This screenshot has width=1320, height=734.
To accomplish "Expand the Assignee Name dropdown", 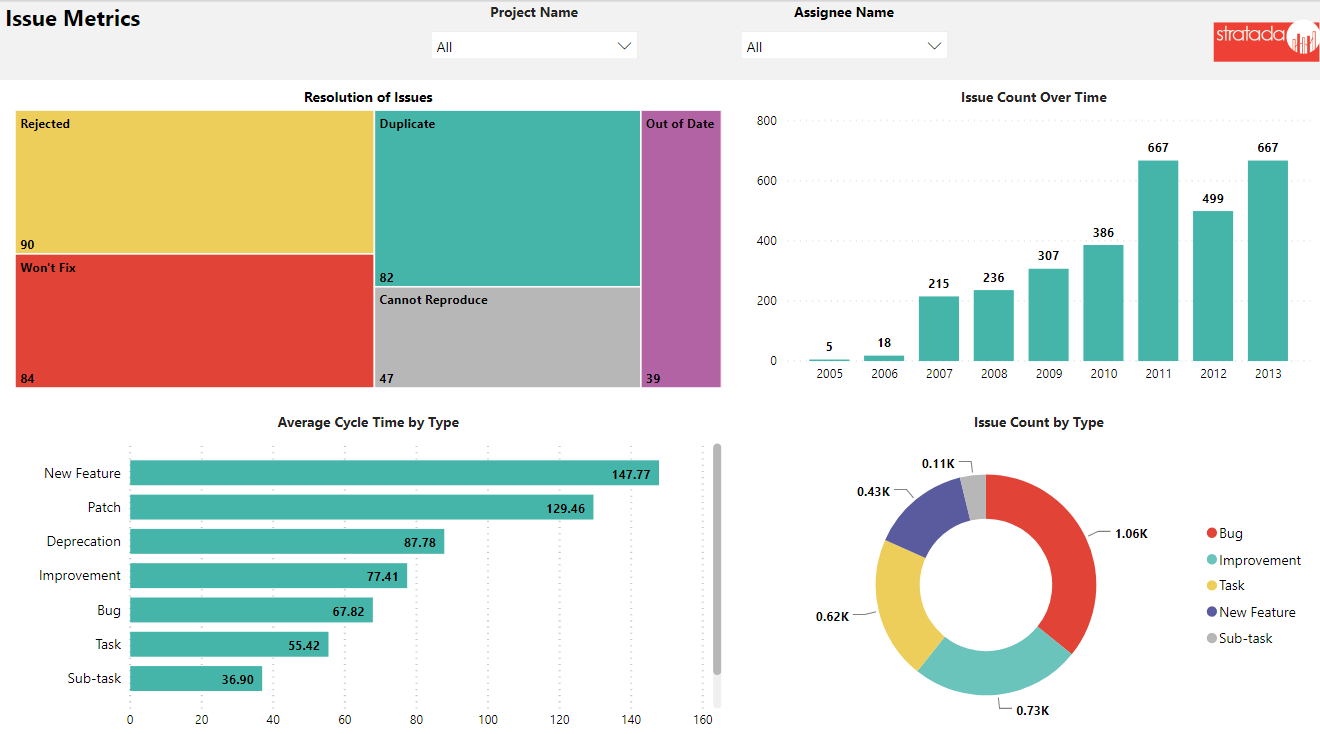I will [x=843, y=46].
